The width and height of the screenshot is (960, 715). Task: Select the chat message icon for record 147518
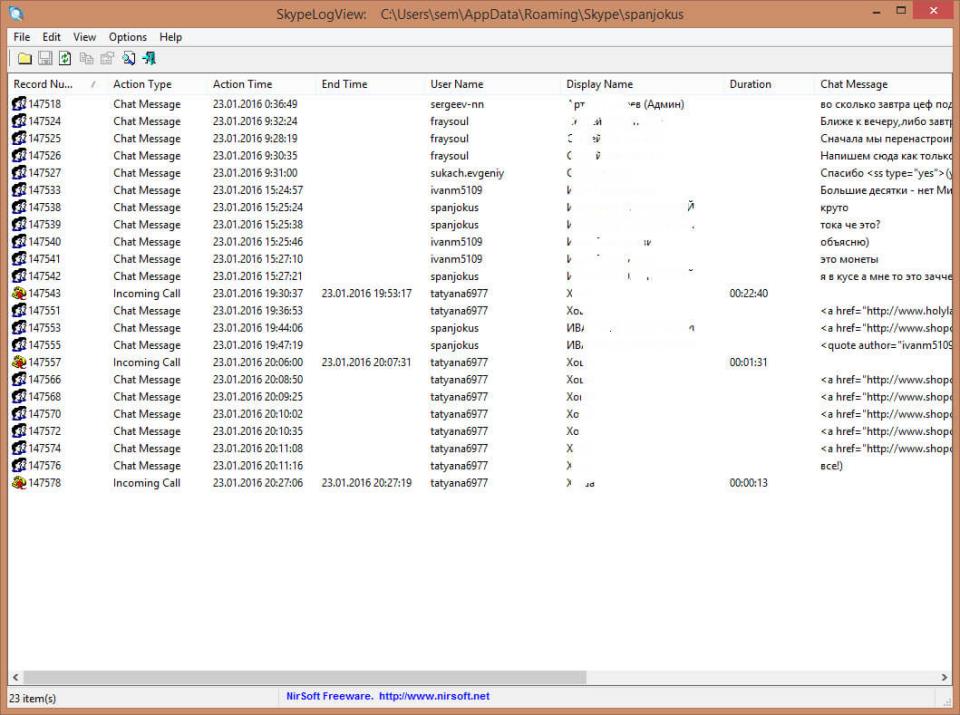pyautogui.click(x=19, y=104)
